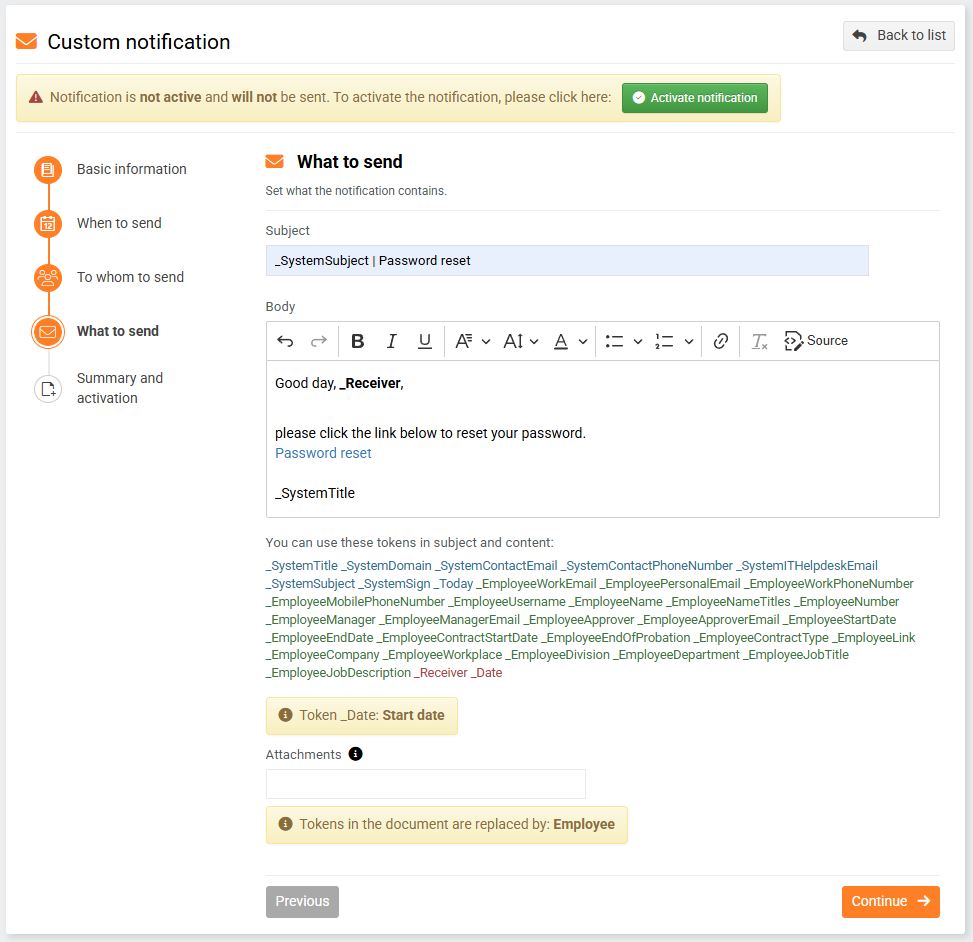
Task: Click the Remove Format icon
Action: coord(760,341)
